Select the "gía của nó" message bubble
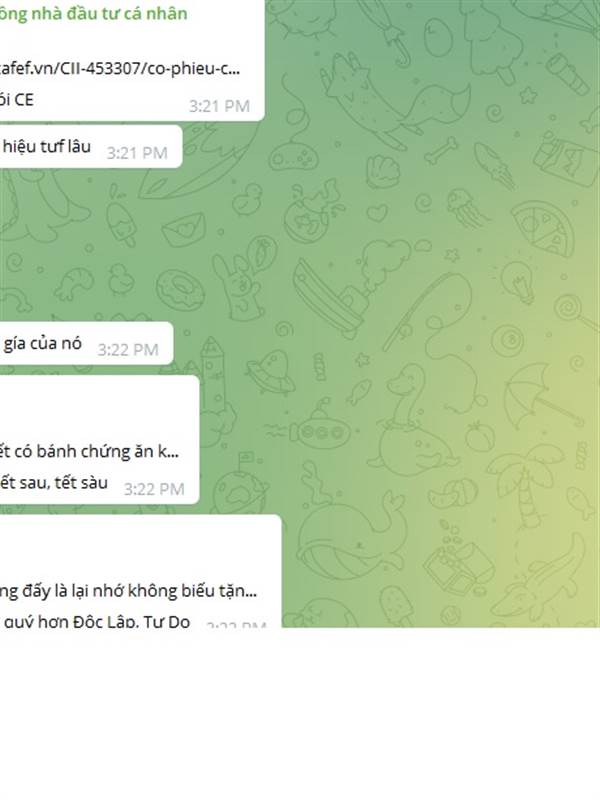The width and height of the screenshot is (600, 800). coord(86,343)
